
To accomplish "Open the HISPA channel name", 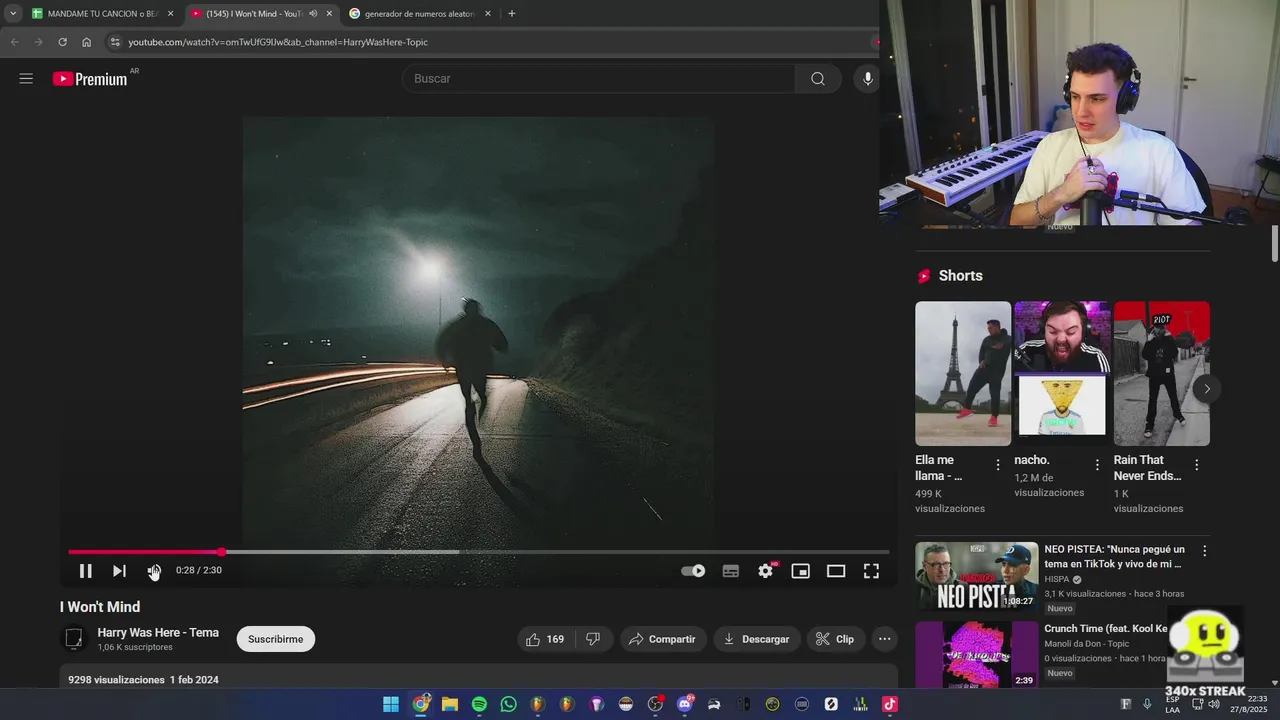I will [1057, 579].
